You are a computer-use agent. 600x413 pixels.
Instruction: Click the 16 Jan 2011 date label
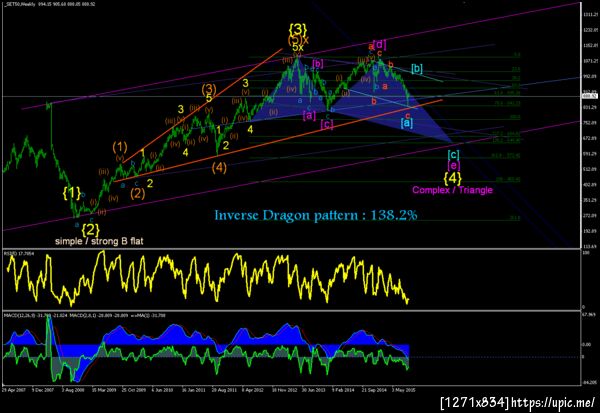tap(193, 390)
